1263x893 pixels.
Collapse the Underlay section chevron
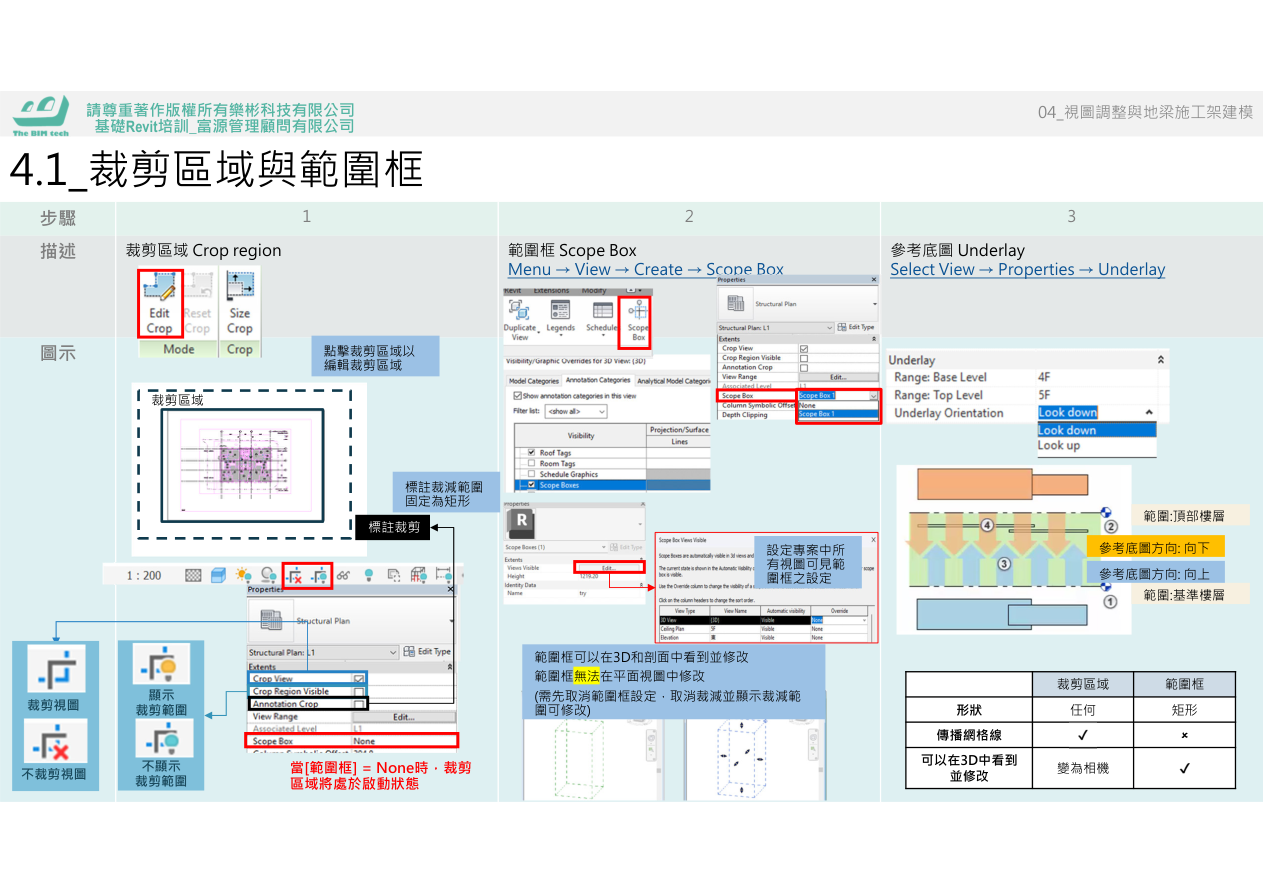coord(1161,360)
